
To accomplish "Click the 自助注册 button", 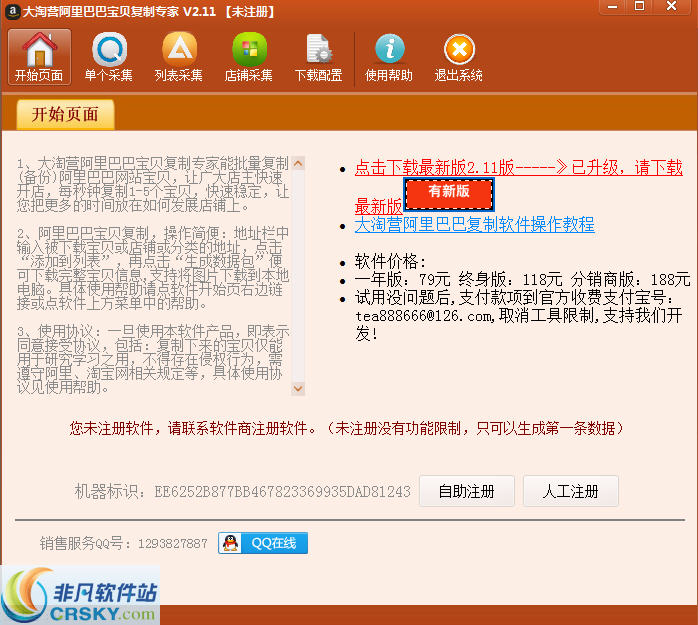I will pyautogui.click(x=467, y=491).
